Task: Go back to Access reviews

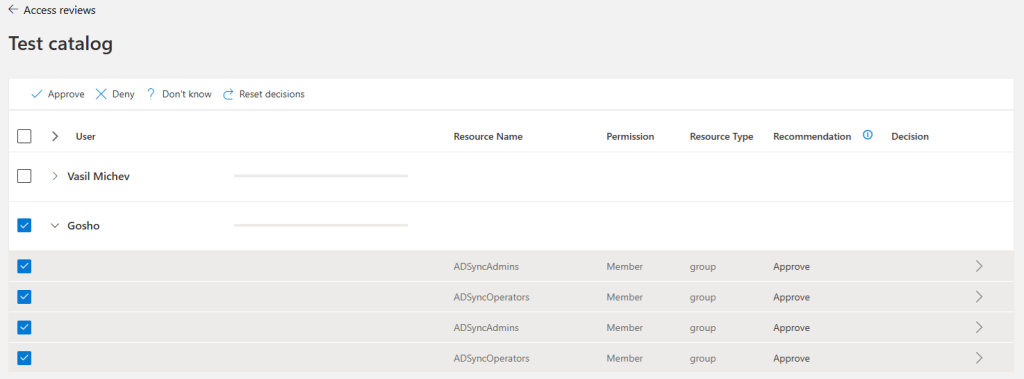Action: 52,10
